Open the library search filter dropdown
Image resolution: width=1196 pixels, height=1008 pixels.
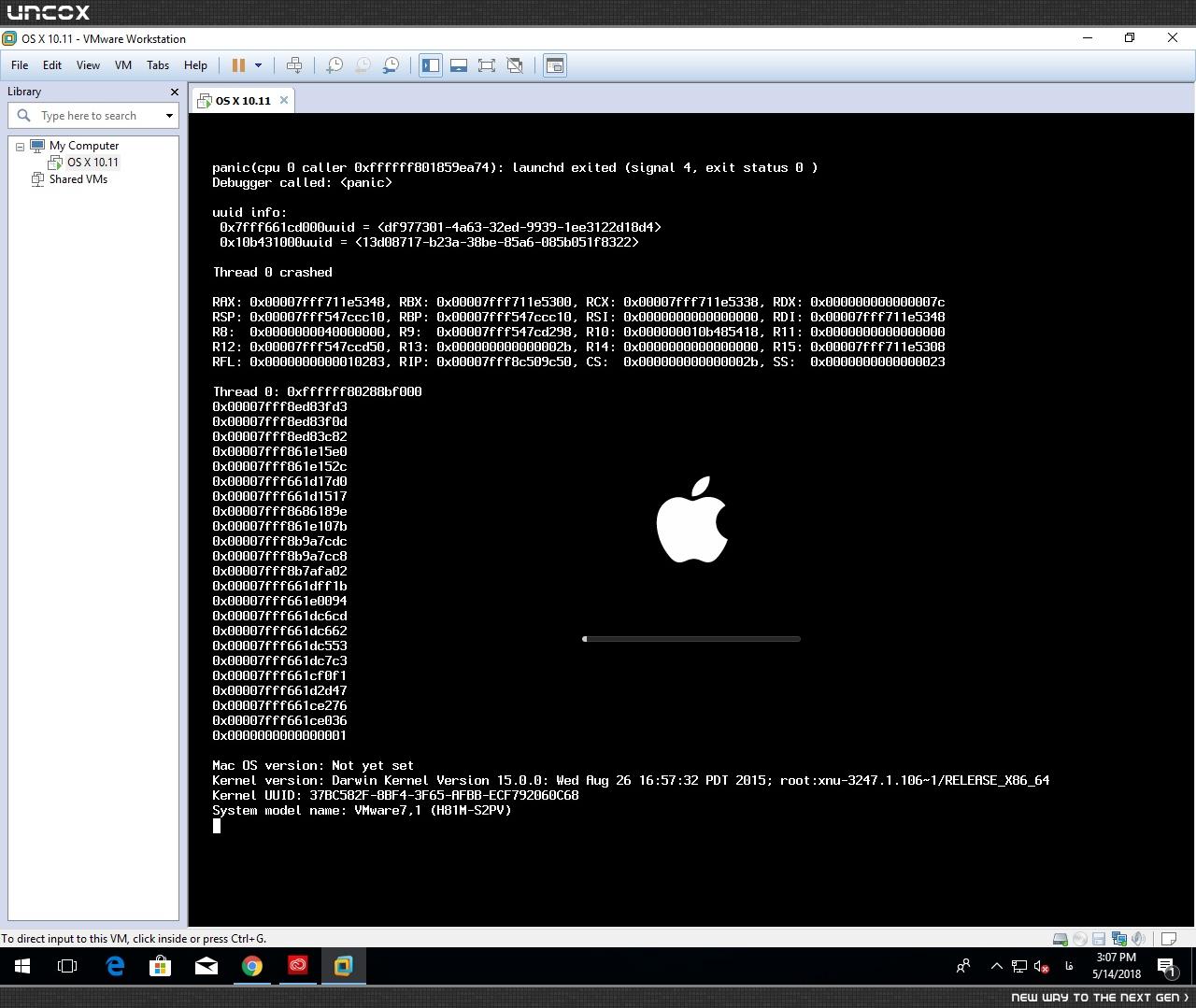tap(169, 116)
